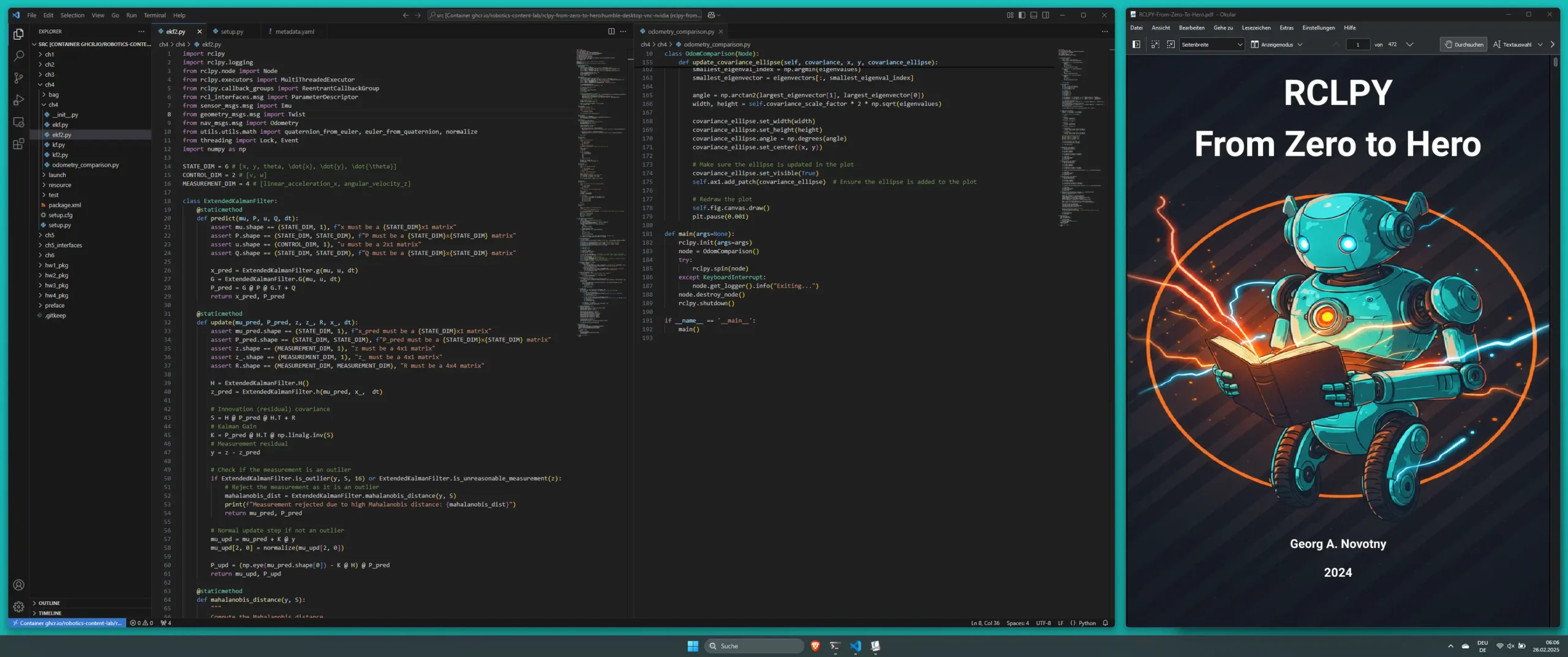This screenshot has width=1568, height=657.
Task: Expand Okular toolbar overflow arrow
Action: pos(1552,44)
